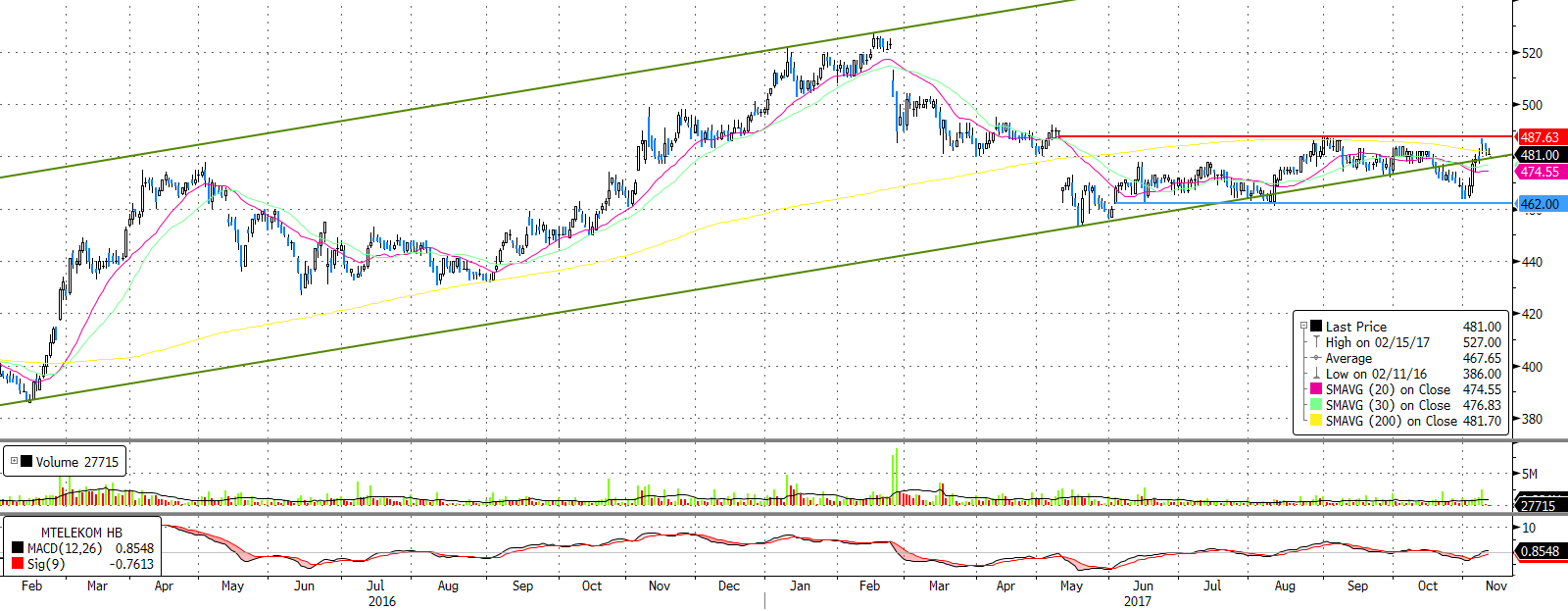Screen dimensions: 1568x611
Task: Click the Average marker icon in legend
Action: pos(1316,358)
